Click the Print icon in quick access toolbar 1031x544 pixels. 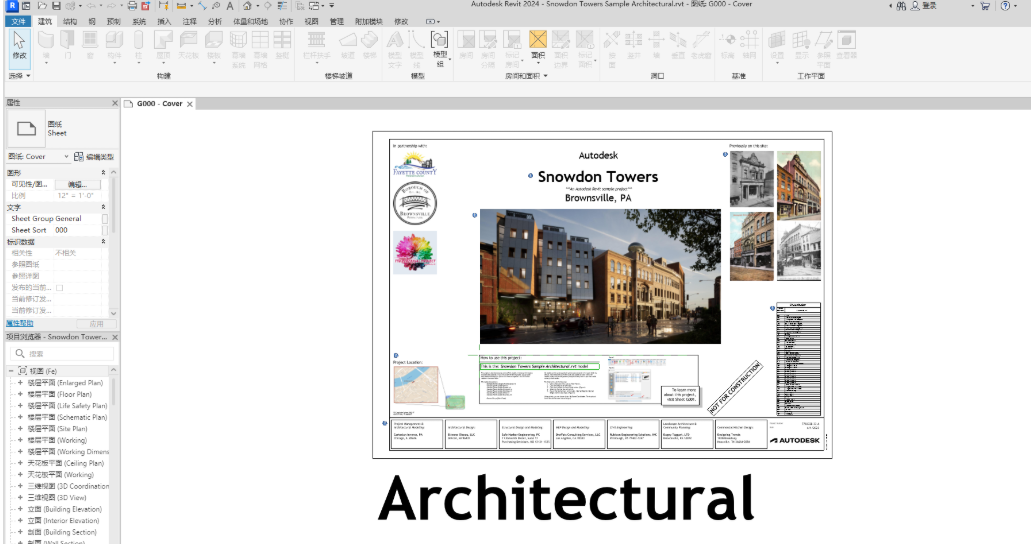click(x=132, y=6)
